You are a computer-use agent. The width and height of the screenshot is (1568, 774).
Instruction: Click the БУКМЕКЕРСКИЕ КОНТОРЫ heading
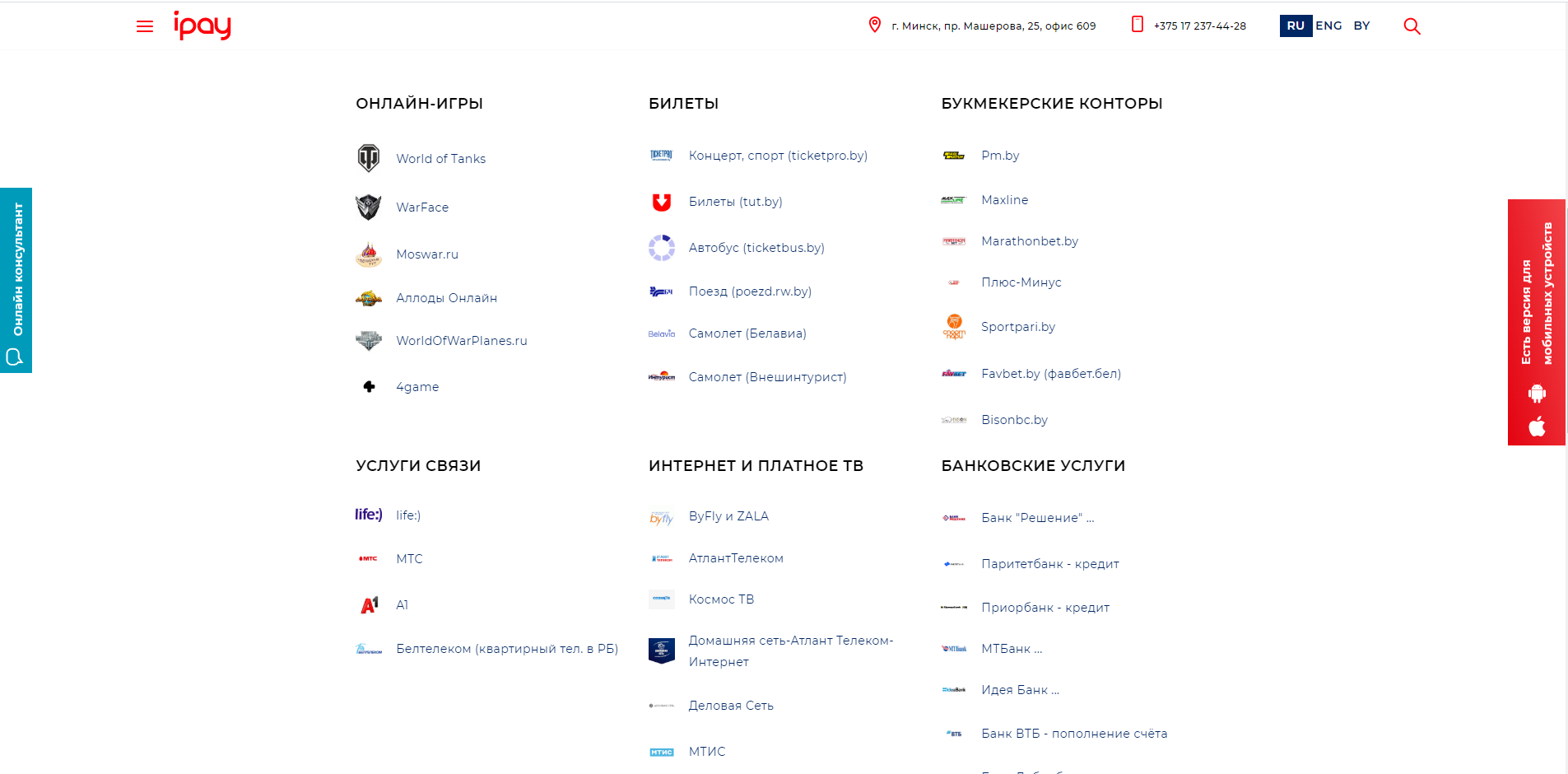1052,104
